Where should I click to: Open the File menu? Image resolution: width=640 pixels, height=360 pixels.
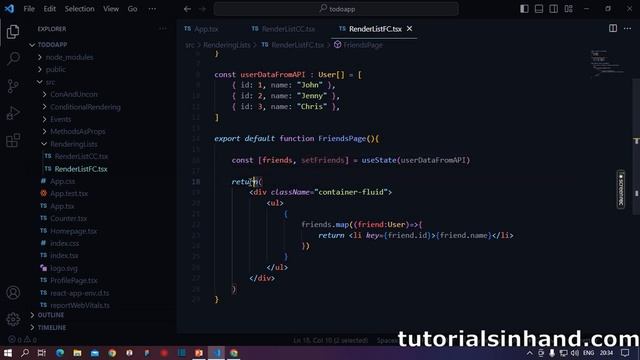(29, 9)
